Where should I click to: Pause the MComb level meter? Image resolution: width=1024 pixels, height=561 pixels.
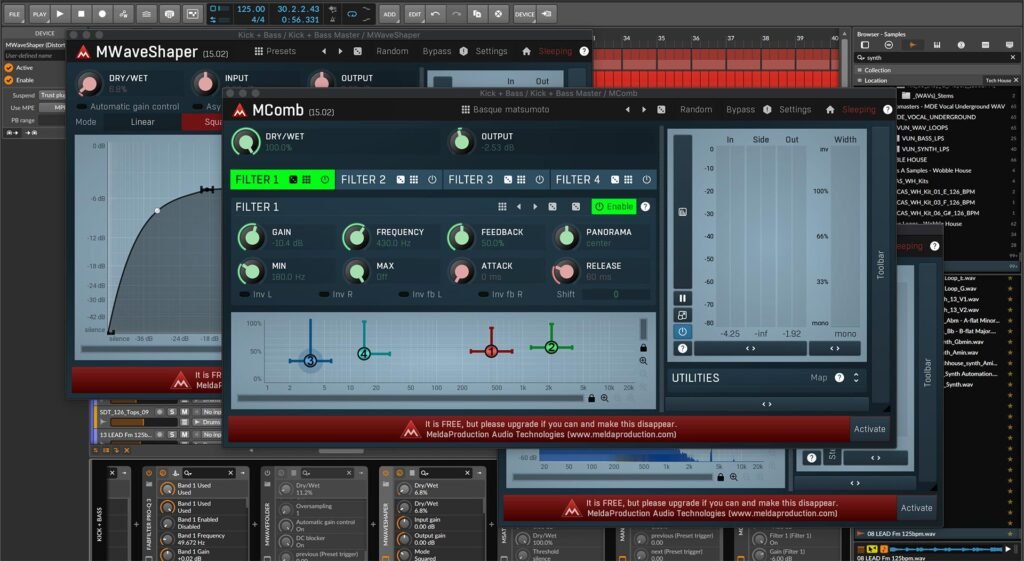tap(683, 298)
